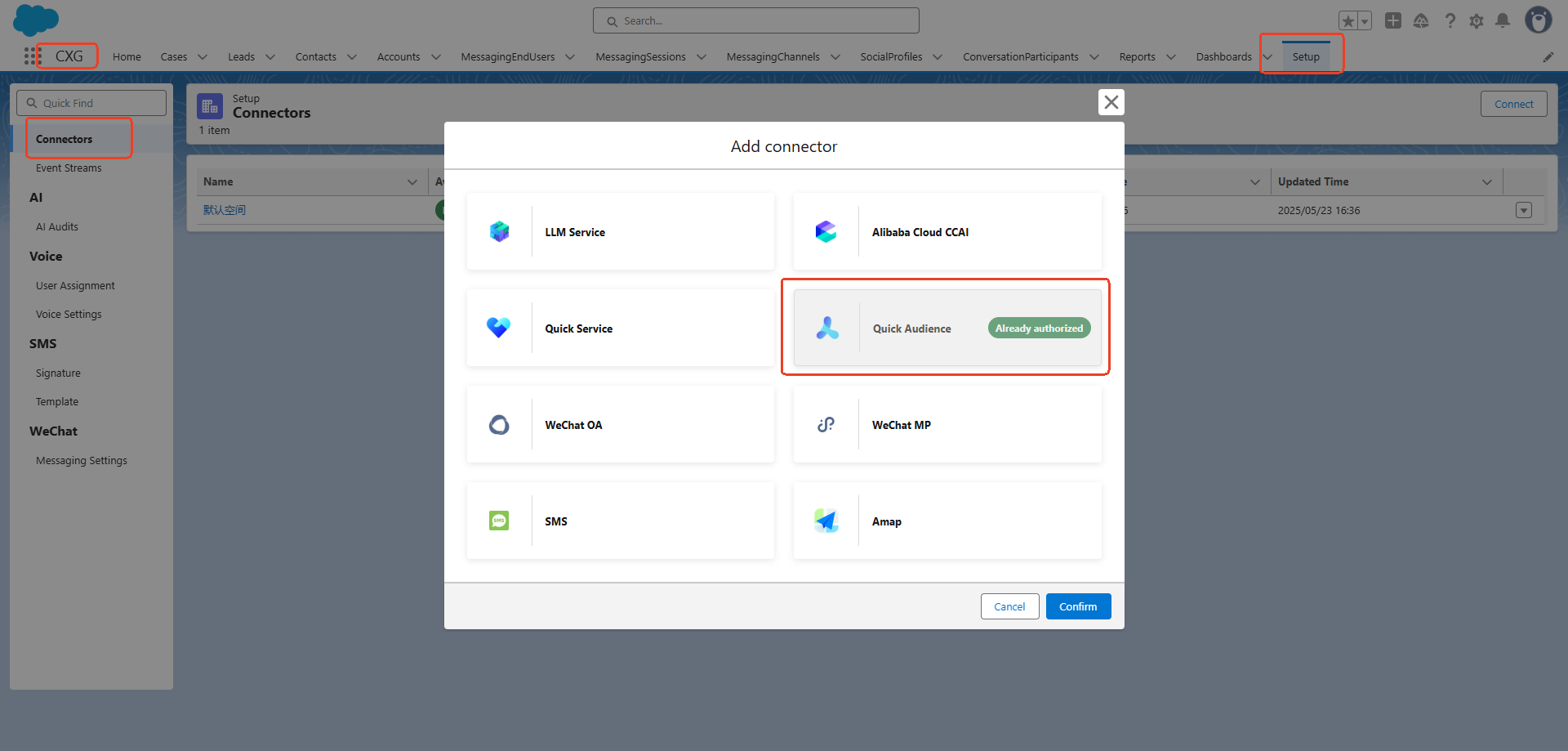This screenshot has width=1568, height=751.
Task: Expand the Reports tab dropdown
Action: (1171, 56)
